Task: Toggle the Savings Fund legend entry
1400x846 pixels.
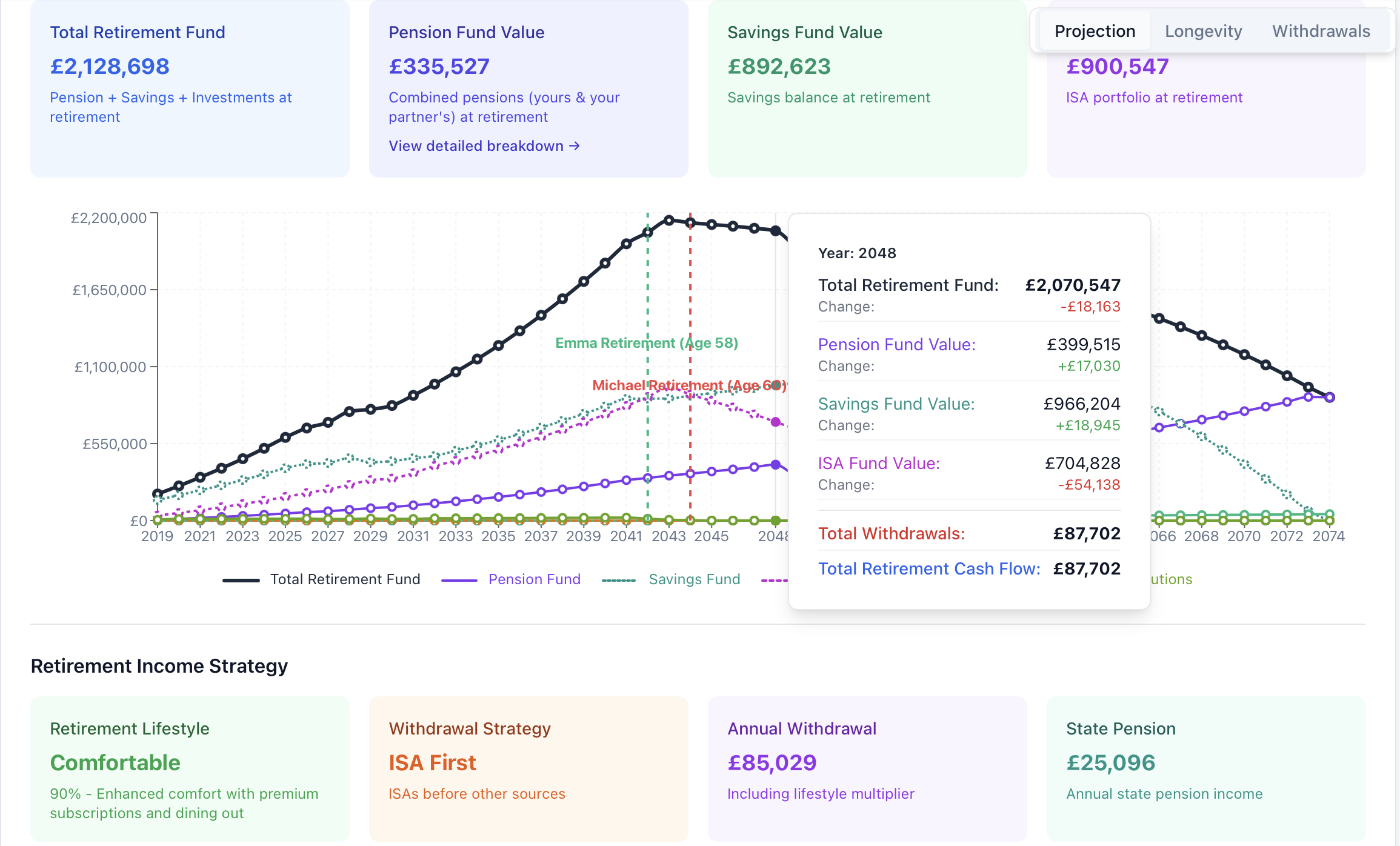Action: (x=671, y=579)
